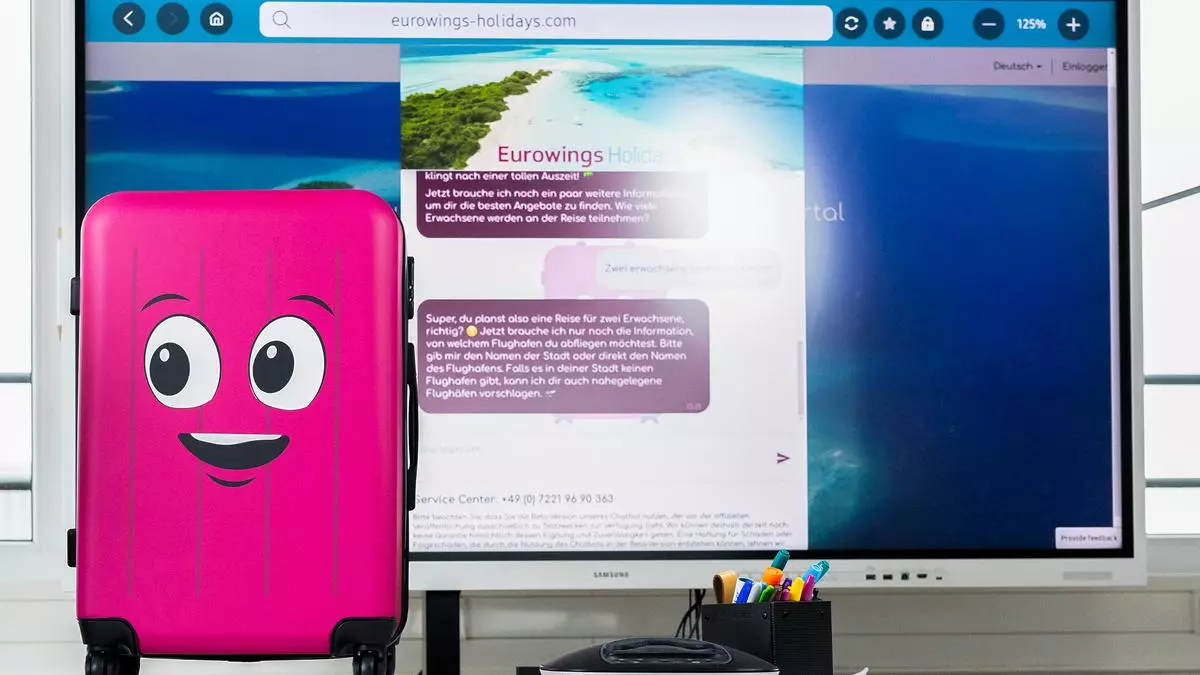The height and width of the screenshot is (675, 1200).
Task: Open the Deutsch language dropdown
Action: pos(1016,66)
